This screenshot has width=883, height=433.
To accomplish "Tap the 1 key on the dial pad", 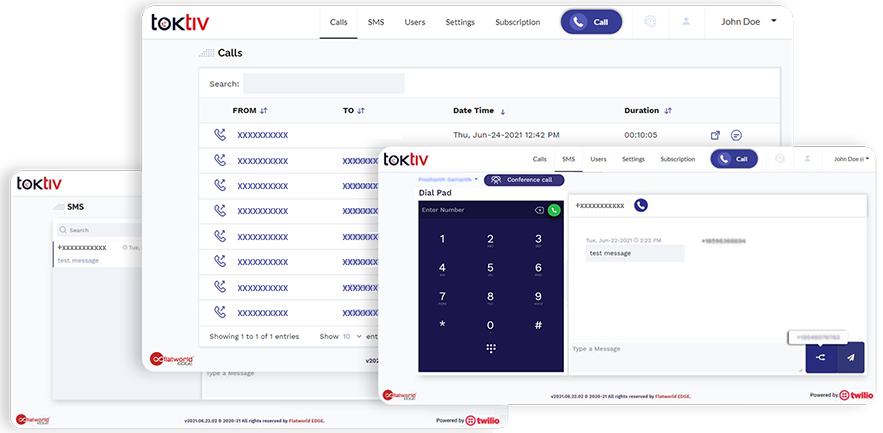I will pyautogui.click(x=442, y=239).
